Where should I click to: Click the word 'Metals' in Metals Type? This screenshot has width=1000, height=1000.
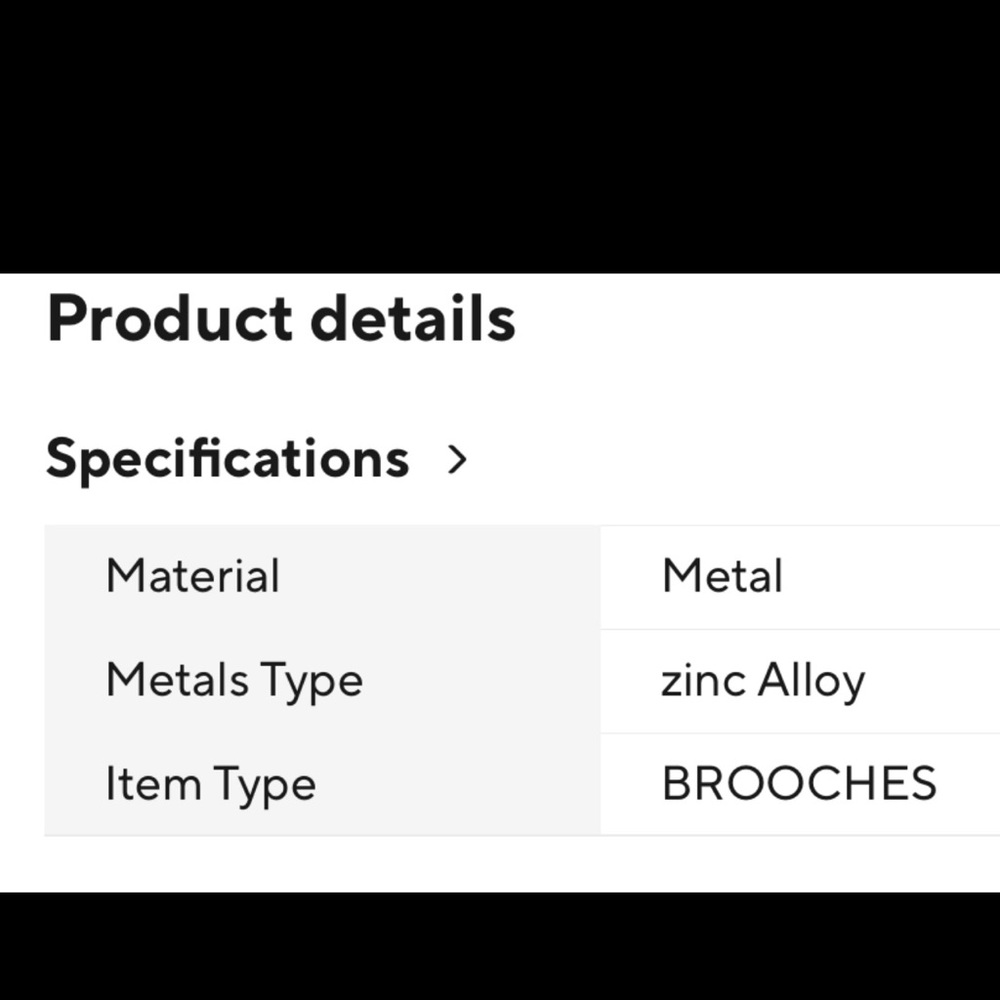click(178, 681)
